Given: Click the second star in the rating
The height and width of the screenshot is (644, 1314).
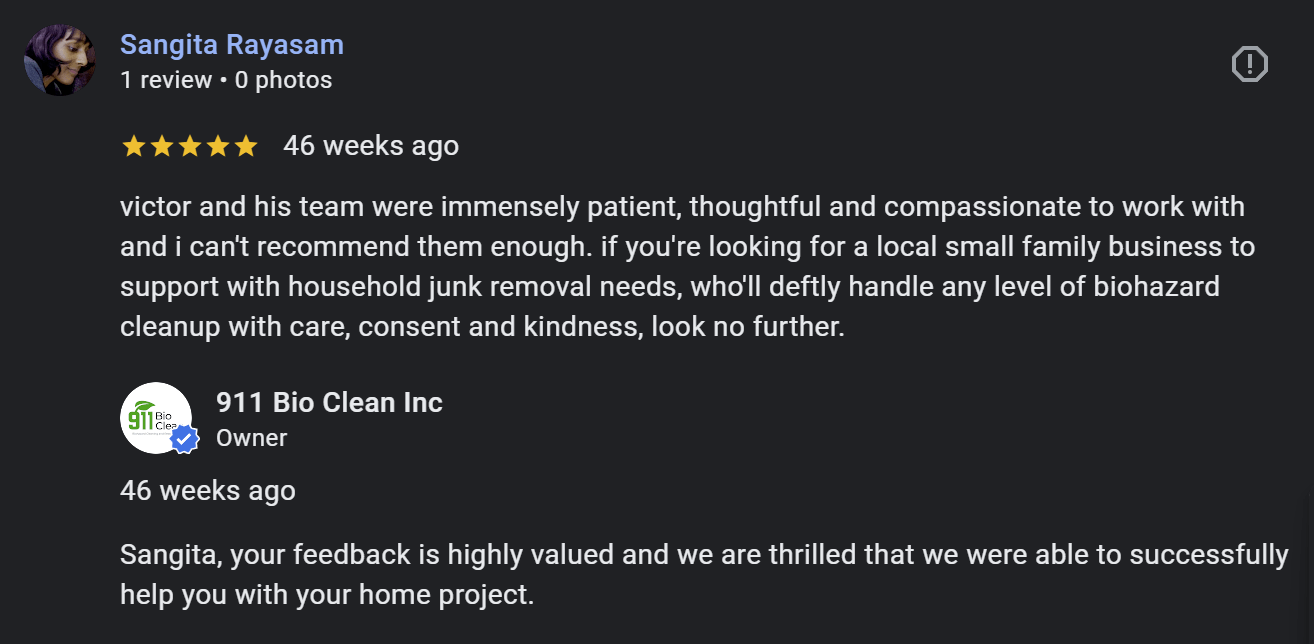Looking at the screenshot, I should (161, 145).
